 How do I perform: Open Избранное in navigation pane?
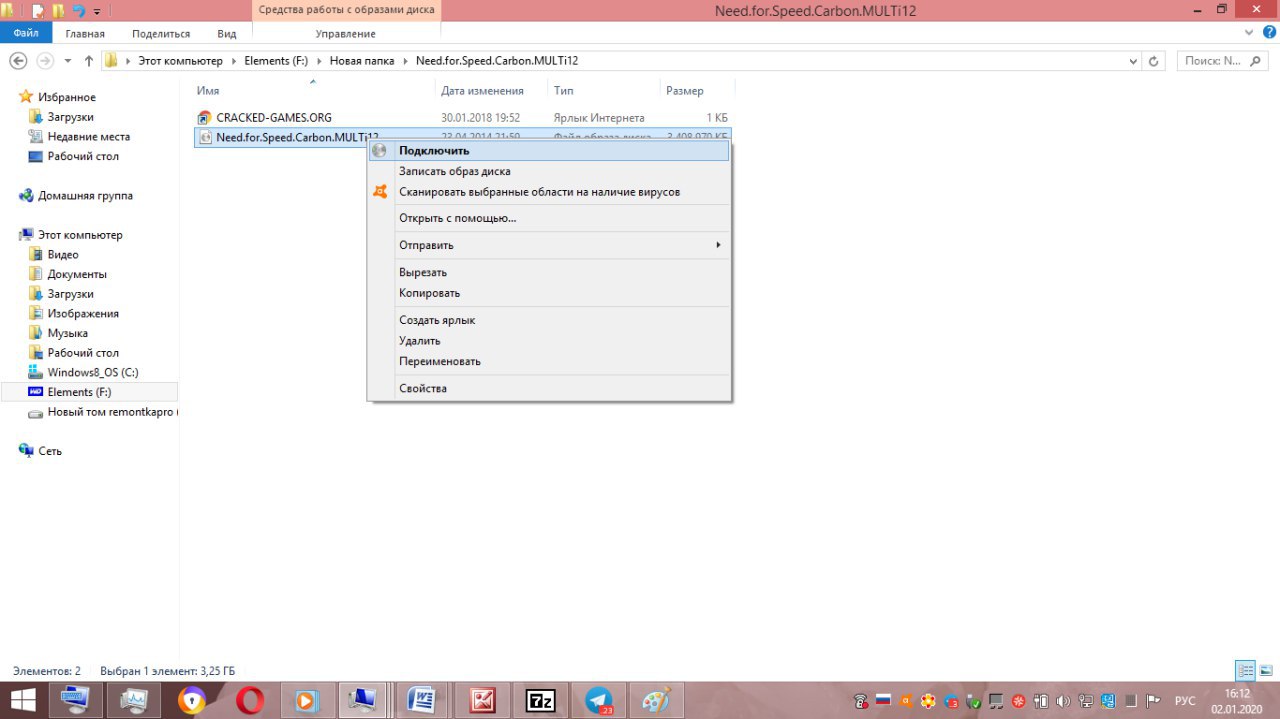point(66,97)
